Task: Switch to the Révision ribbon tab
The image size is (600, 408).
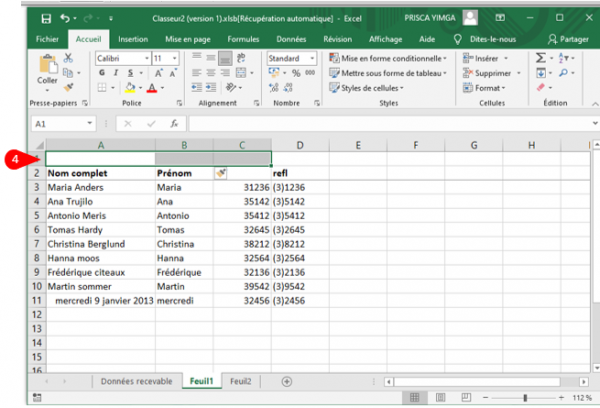Action: (338, 39)
